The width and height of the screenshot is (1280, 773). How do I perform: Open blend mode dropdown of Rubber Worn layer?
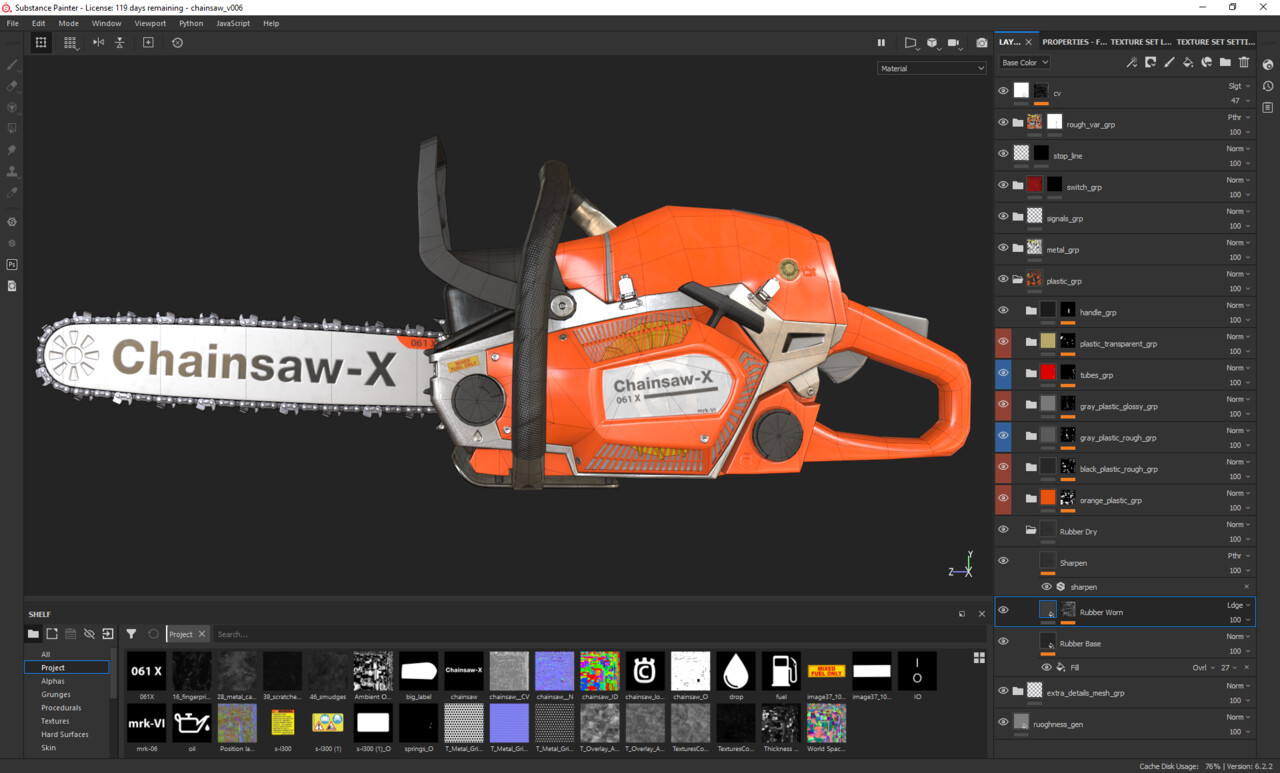point(1239,605)
